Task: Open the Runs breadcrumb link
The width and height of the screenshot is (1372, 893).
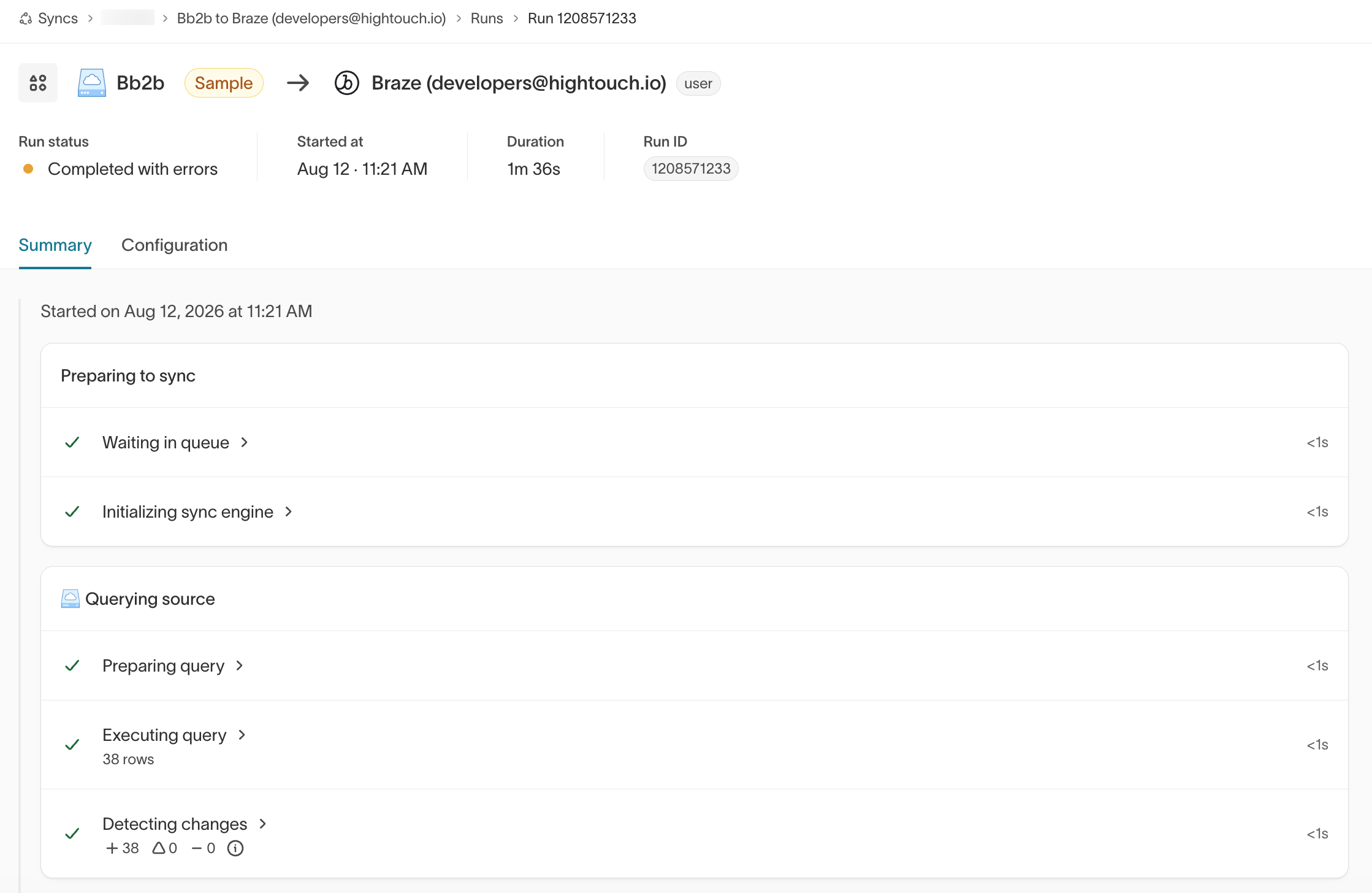Action: pyautogui.click(x=487, y=18)
